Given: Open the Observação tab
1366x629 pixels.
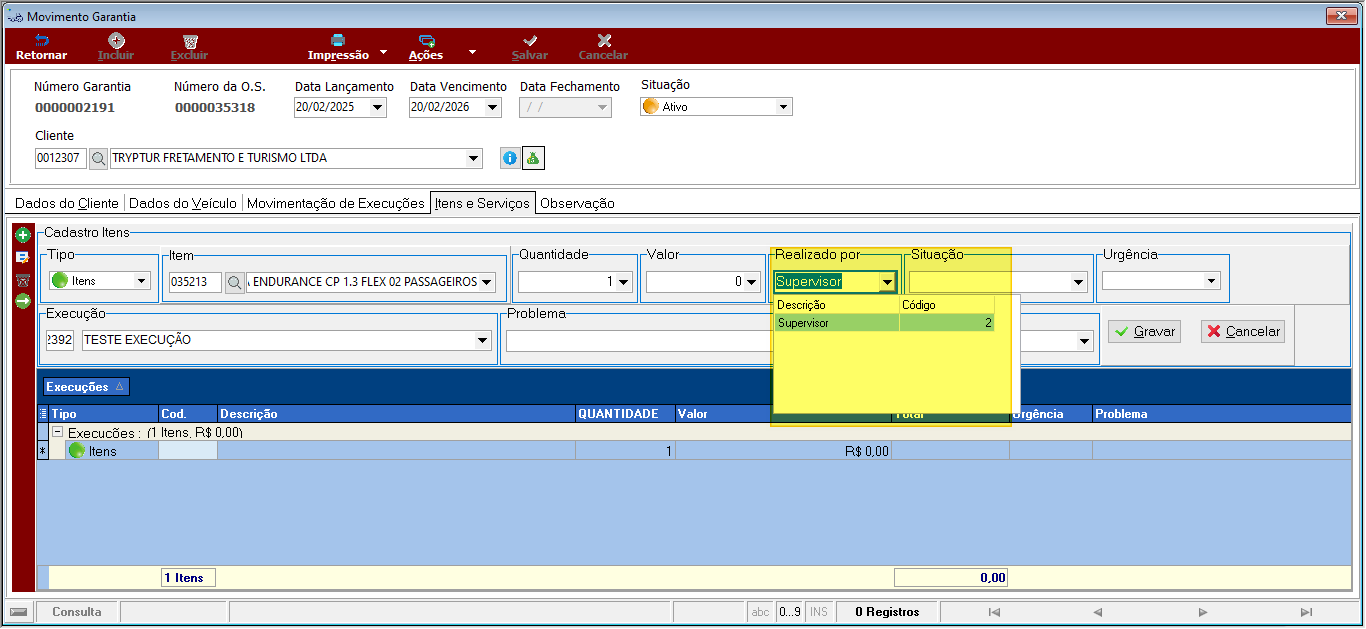Looking at the screenshot, I should (x=577, y=203).
